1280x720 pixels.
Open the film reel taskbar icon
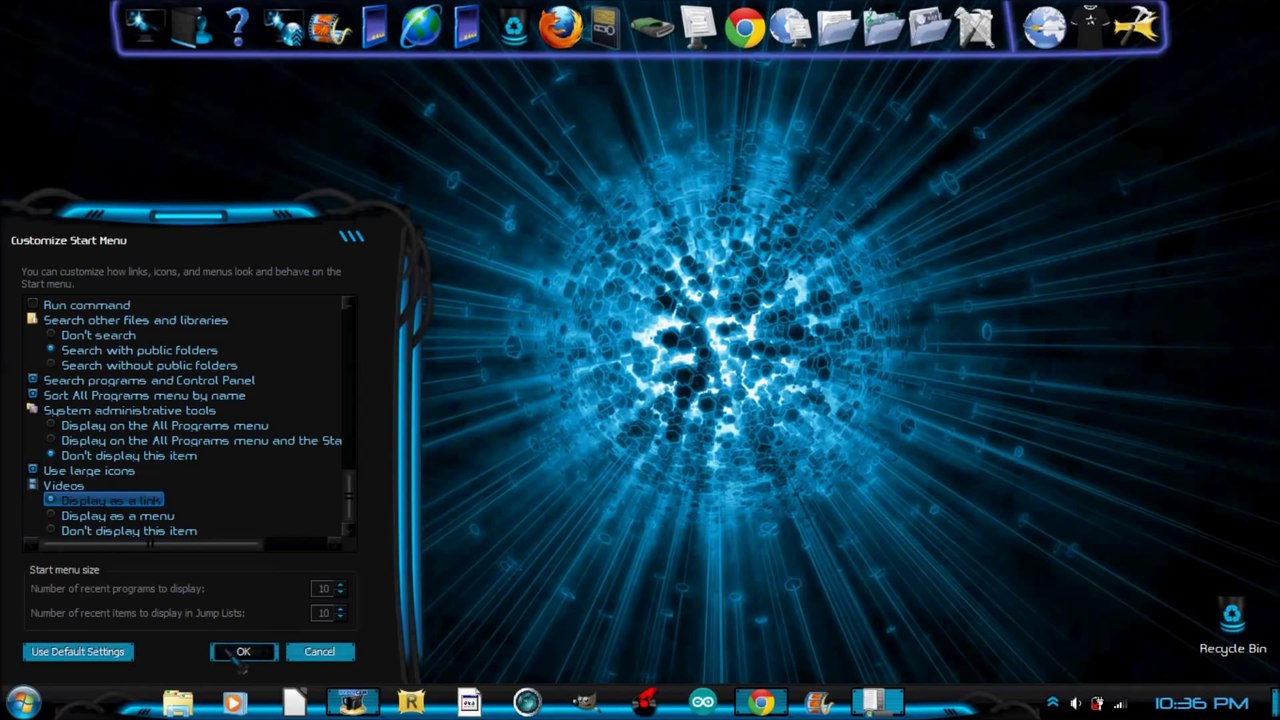coord(819,703)
